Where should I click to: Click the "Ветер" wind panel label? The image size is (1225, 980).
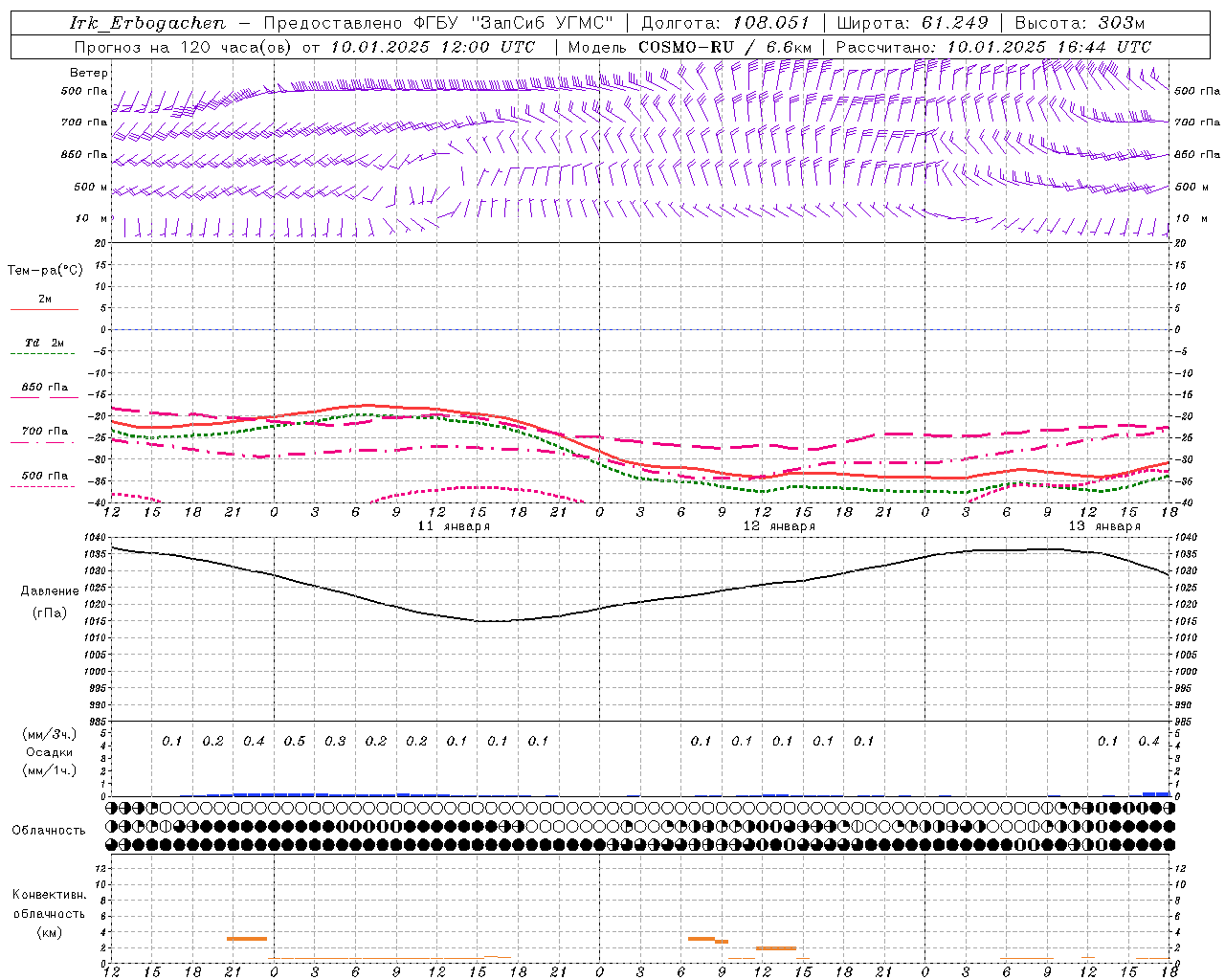pos(89,73)
